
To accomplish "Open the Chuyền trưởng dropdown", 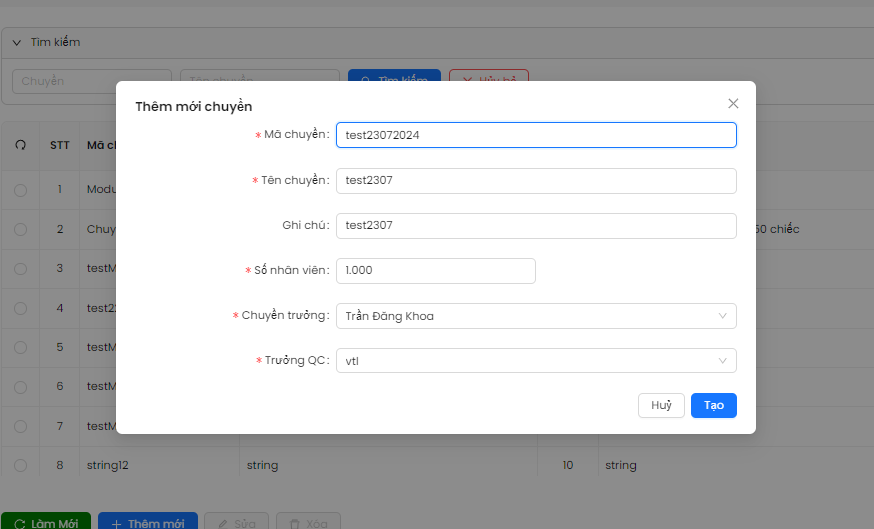I will point(536,316).
